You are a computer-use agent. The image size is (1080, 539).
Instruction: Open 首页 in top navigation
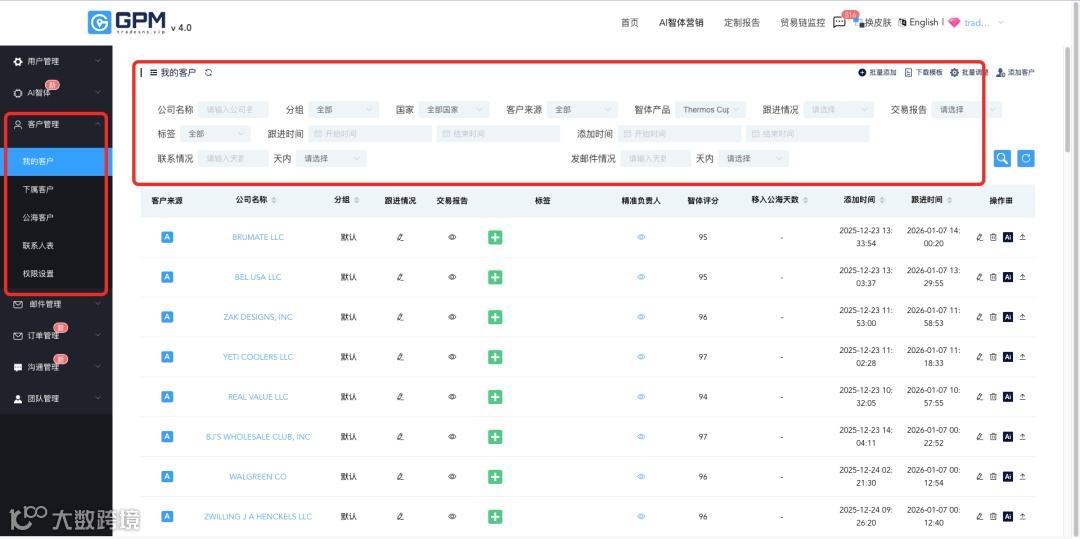tap(630, 23)
